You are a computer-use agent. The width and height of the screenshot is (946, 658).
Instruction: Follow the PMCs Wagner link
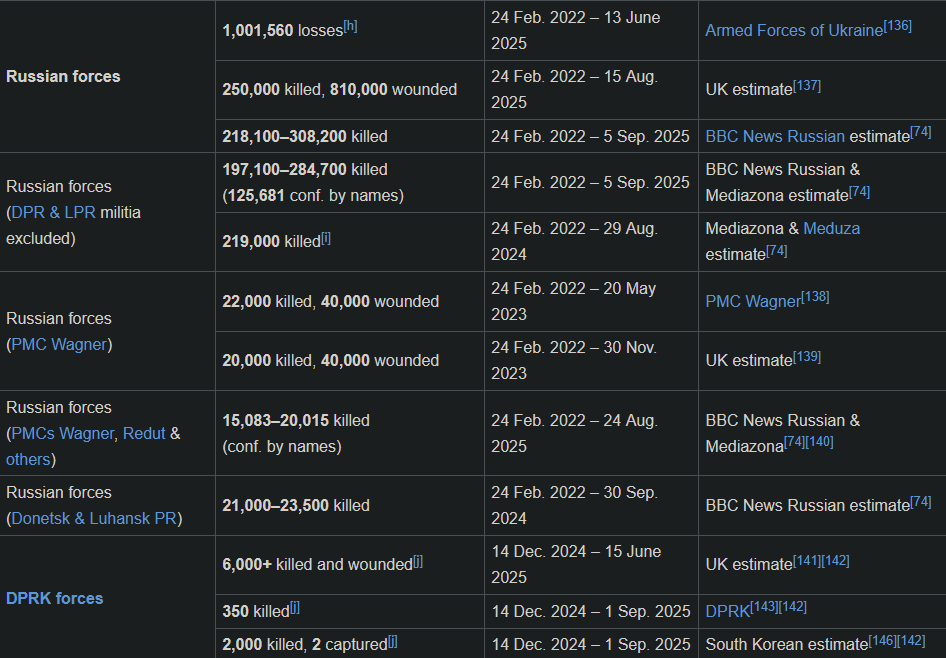(x=62, y=434)
